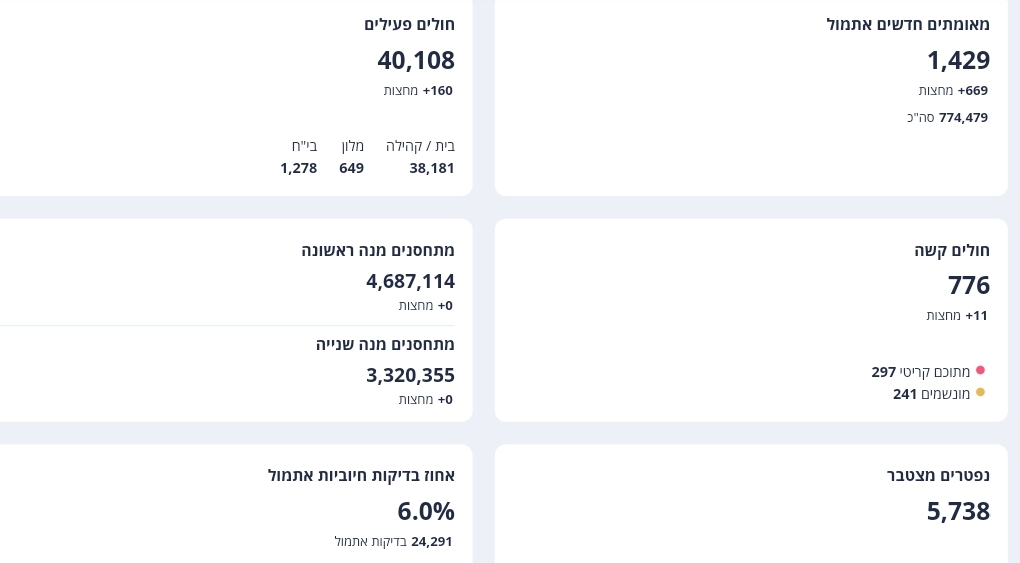Image resolution: width=1020 pixels, height=563 pixels.
Task: Click the נפטרים מצטבר card title
Action: 938,475
